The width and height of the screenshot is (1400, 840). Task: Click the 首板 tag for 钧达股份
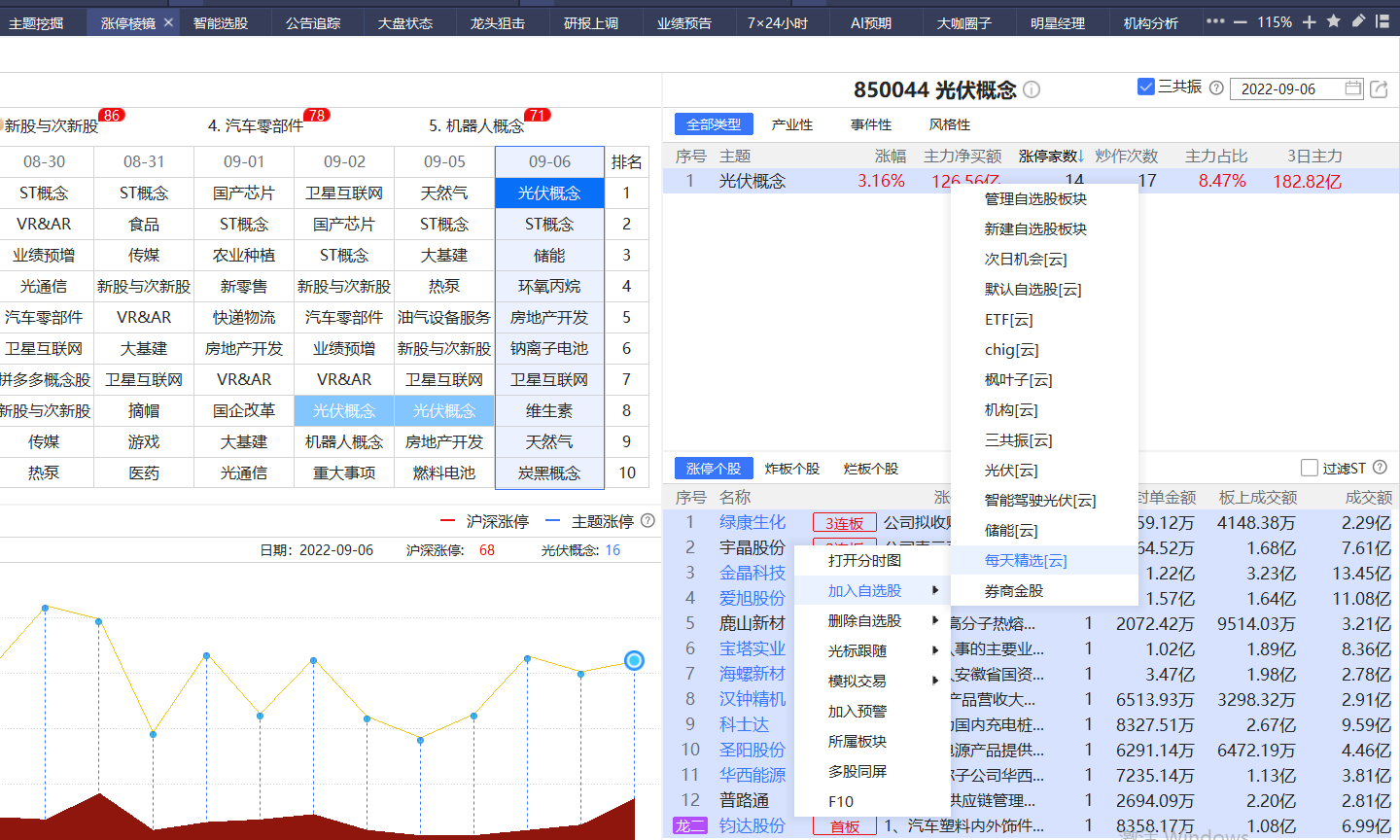pos(845,826)
